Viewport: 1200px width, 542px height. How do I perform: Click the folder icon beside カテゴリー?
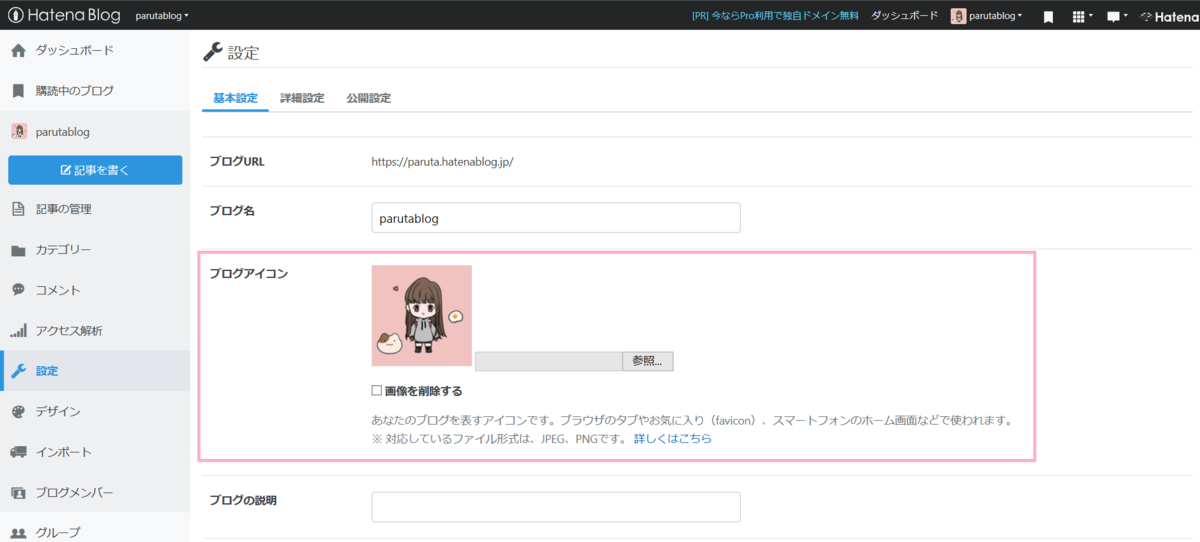point(18,250)
